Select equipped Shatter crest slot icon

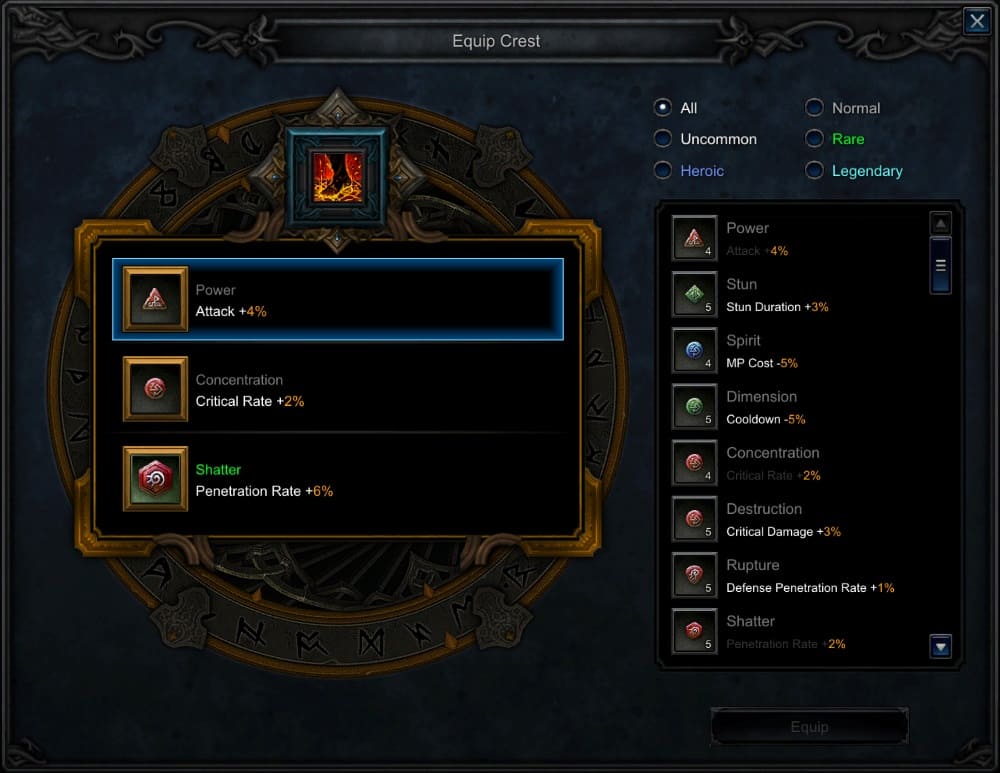click(x=155, y=478)
